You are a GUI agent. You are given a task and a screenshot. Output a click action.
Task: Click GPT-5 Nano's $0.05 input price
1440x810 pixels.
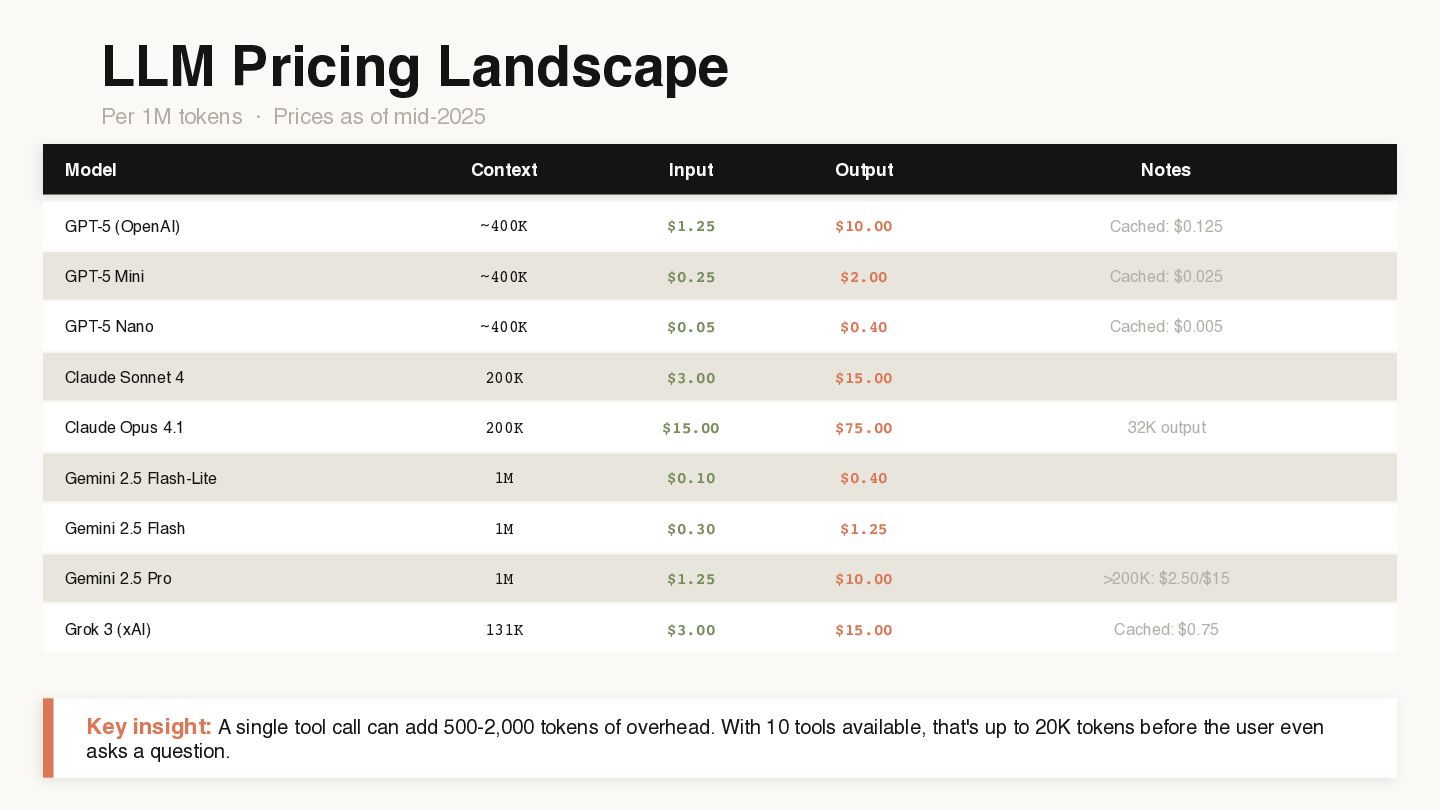point(691,327)
